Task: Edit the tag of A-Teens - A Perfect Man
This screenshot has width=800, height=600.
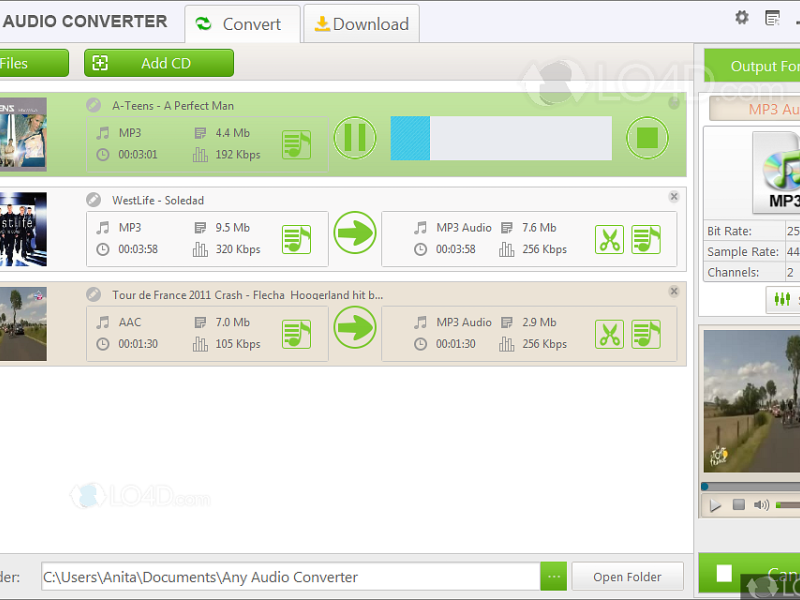Action: (93, 105)
